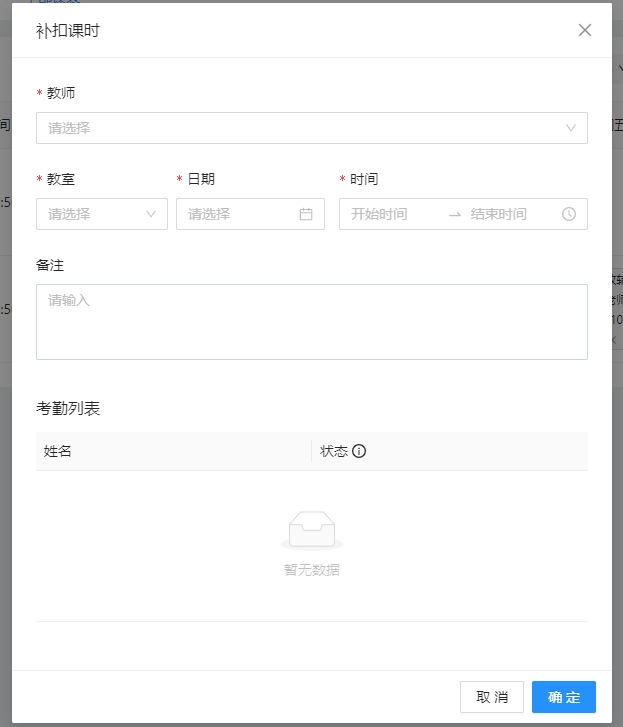Image resolution: width=623 pixels, height=727 pixels.
Task: Focus the 备注 remarks text area
Action: (311, 321)
